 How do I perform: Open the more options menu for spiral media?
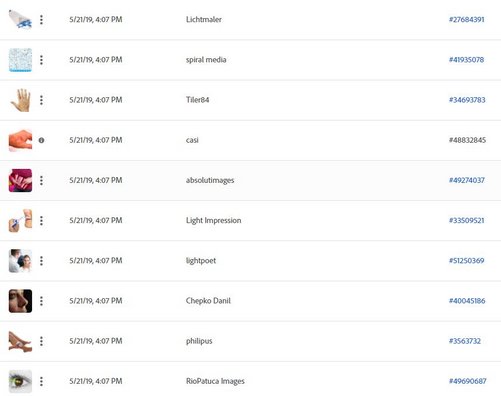pyautogui.click(x=41, y=60)
